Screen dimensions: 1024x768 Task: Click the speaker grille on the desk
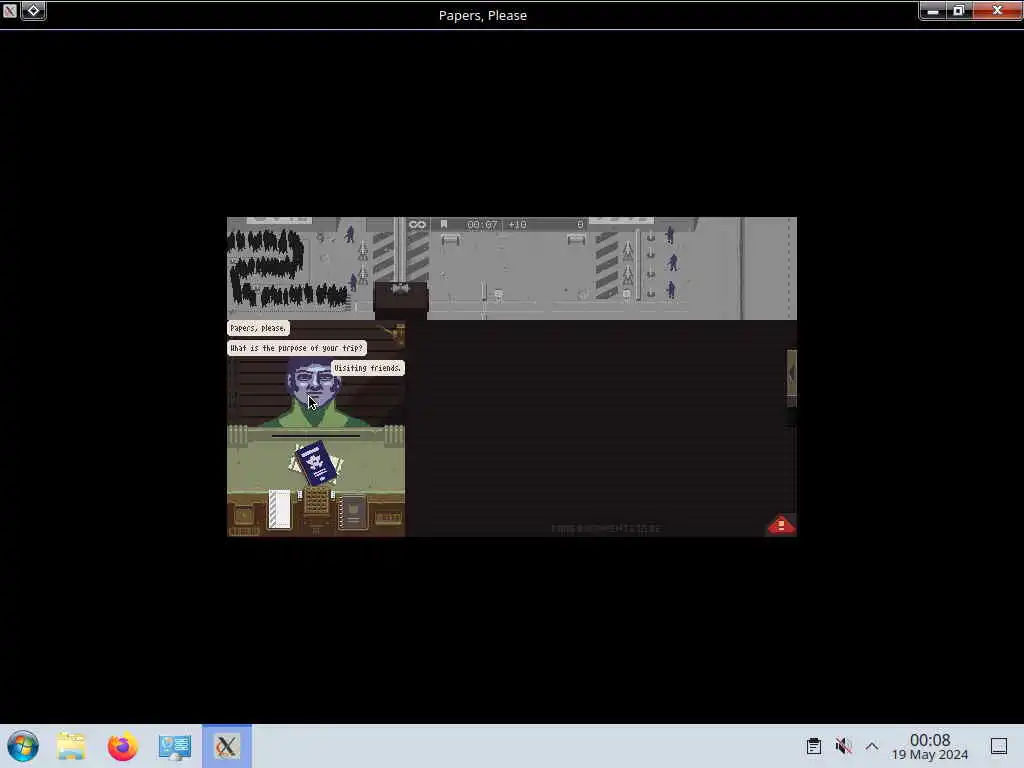(x=316, y=502)
